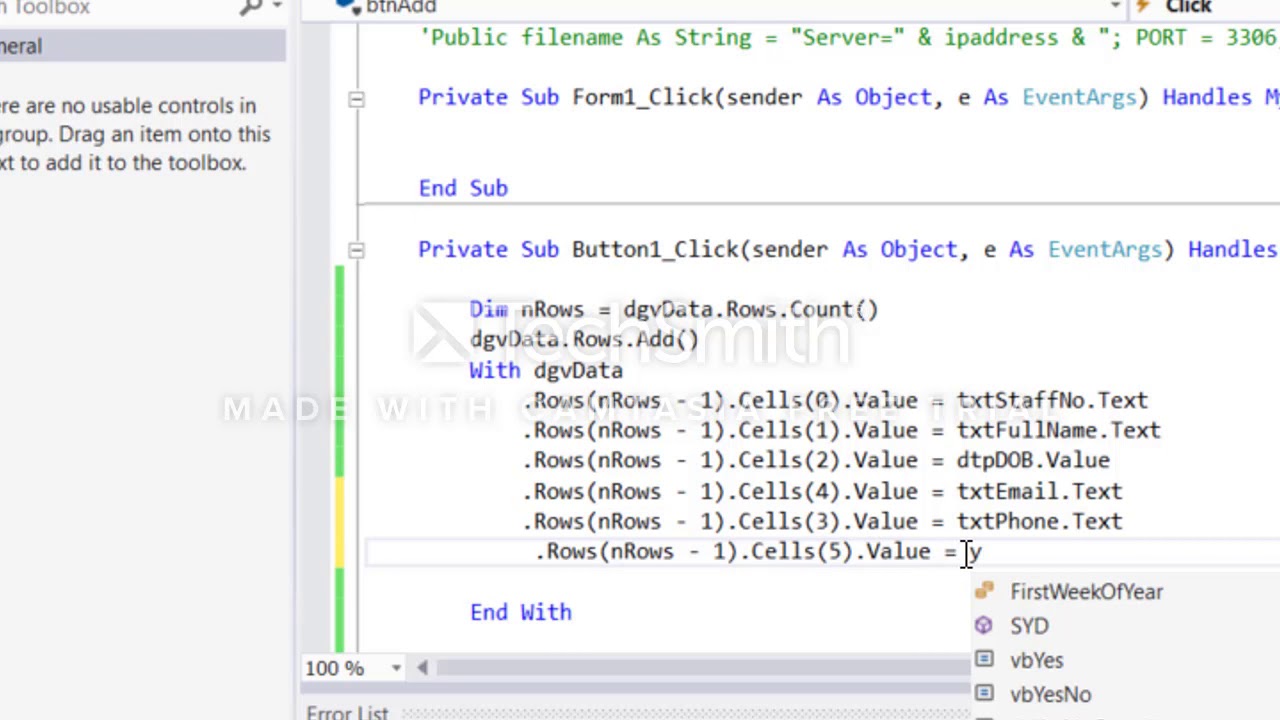Click the FirstWeekOfYear enum icon
This screenshot has width=1280, height=720.
[x=984, y=591]
